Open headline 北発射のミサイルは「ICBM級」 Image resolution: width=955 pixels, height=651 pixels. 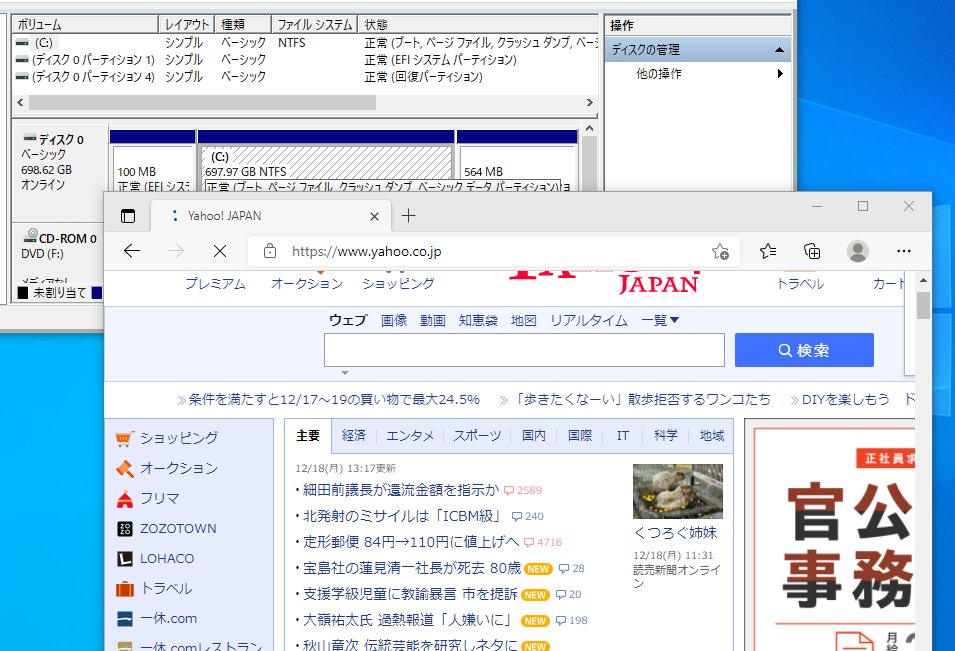402,516
